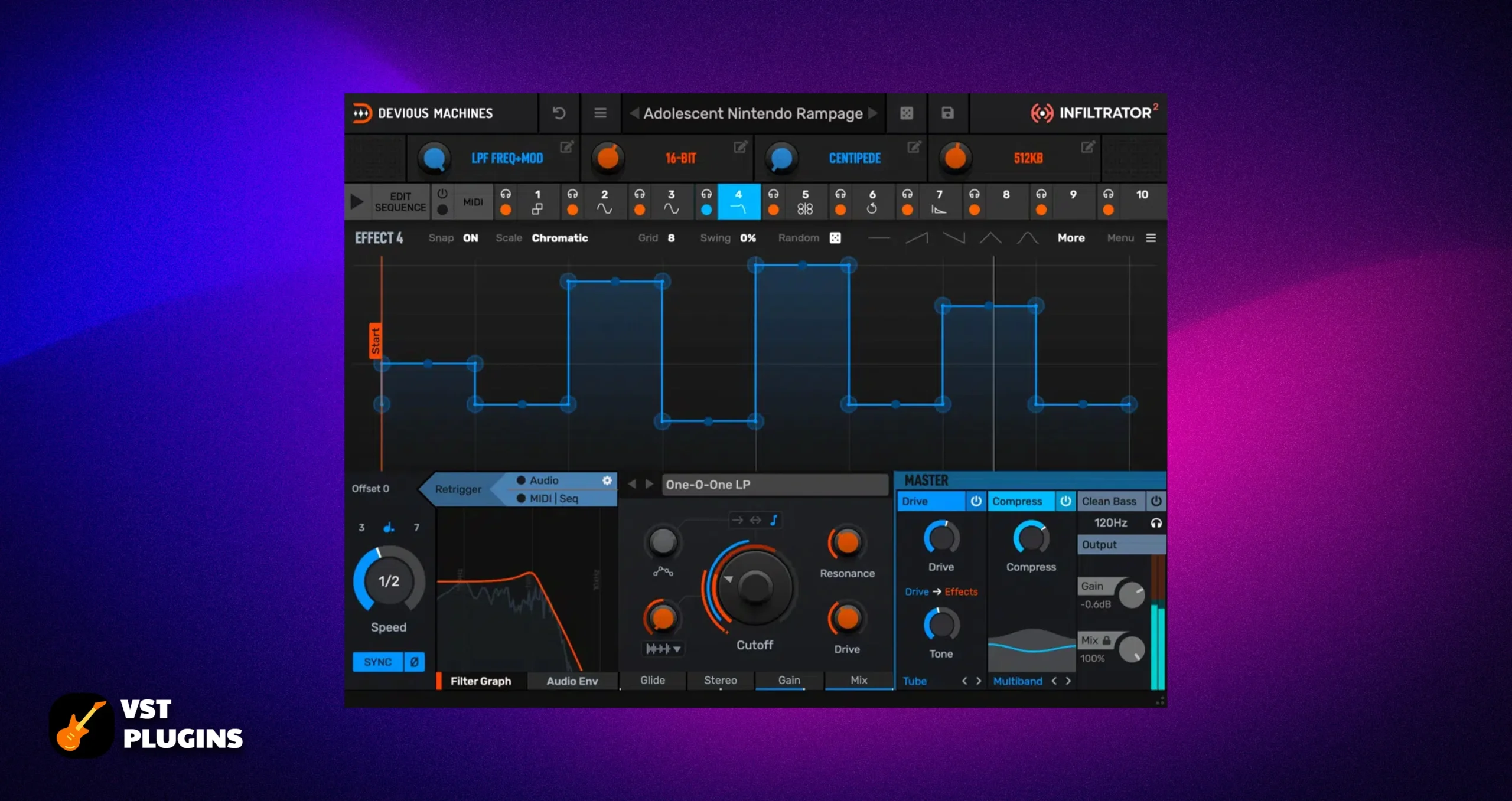This screenshot has width=1512, height=801.
Task: Switch to the Audio Env tab
Action: pos(572,681)
